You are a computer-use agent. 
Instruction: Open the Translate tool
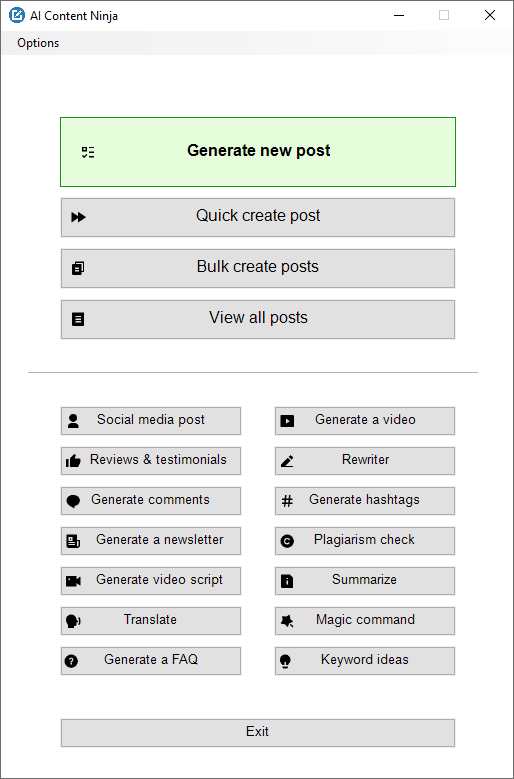[151, 621]
